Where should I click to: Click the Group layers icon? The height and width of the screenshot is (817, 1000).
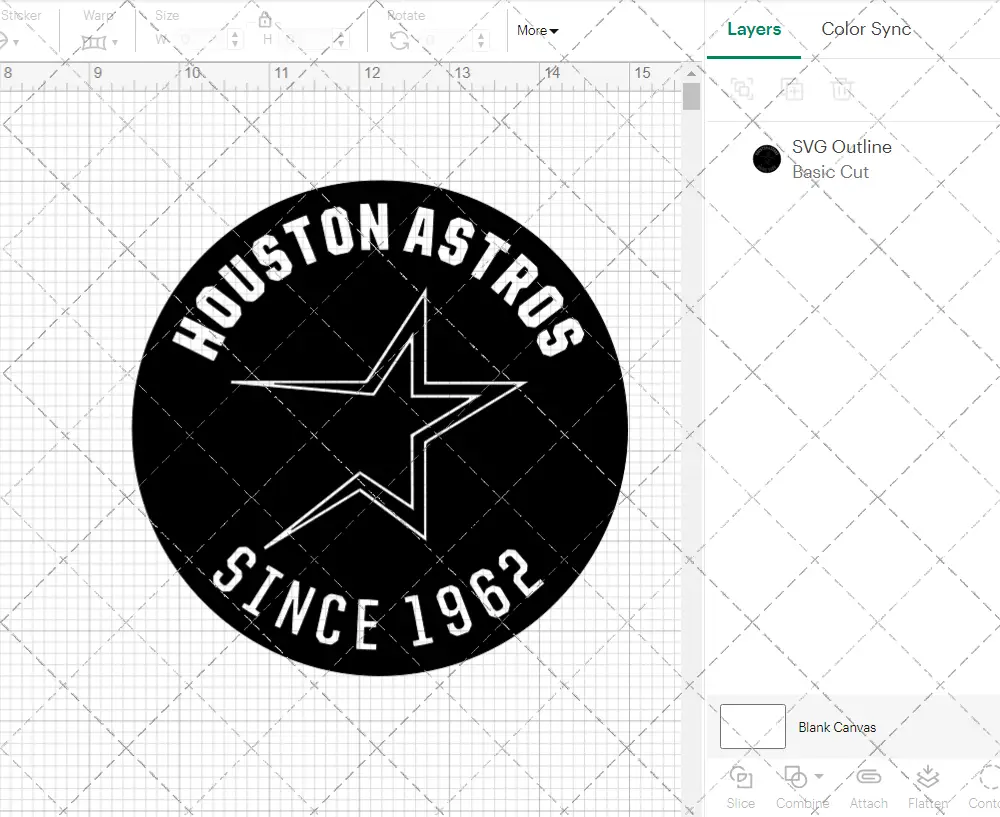tap(740, 89)
